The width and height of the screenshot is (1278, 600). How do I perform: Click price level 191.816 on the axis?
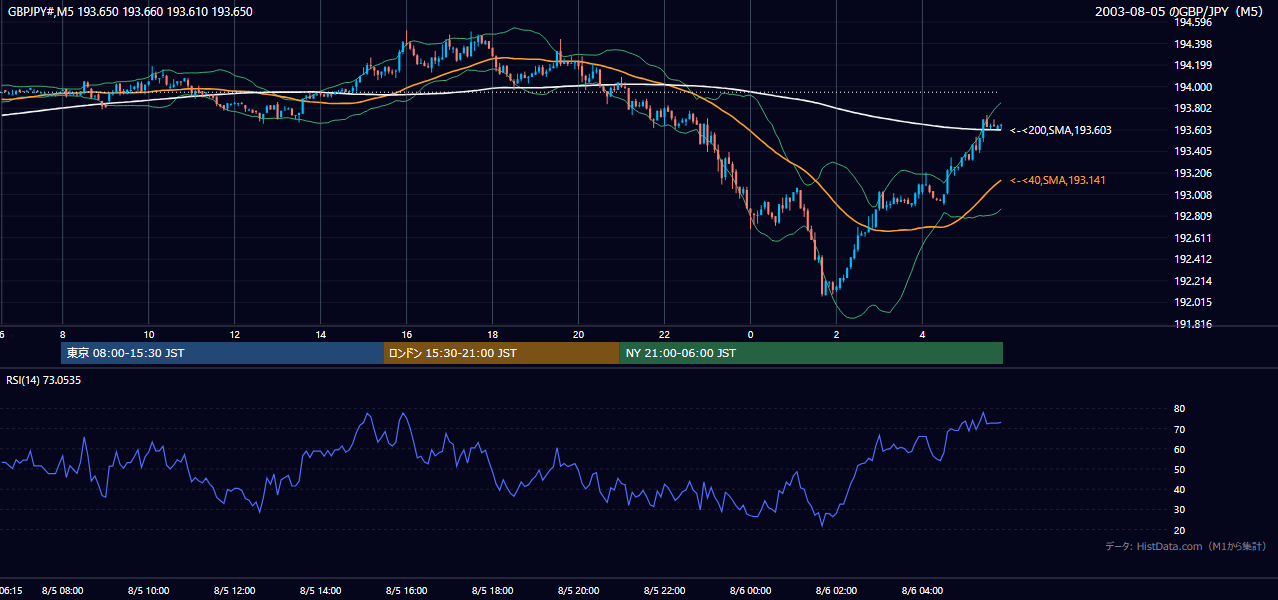[x=1192, y=324]
